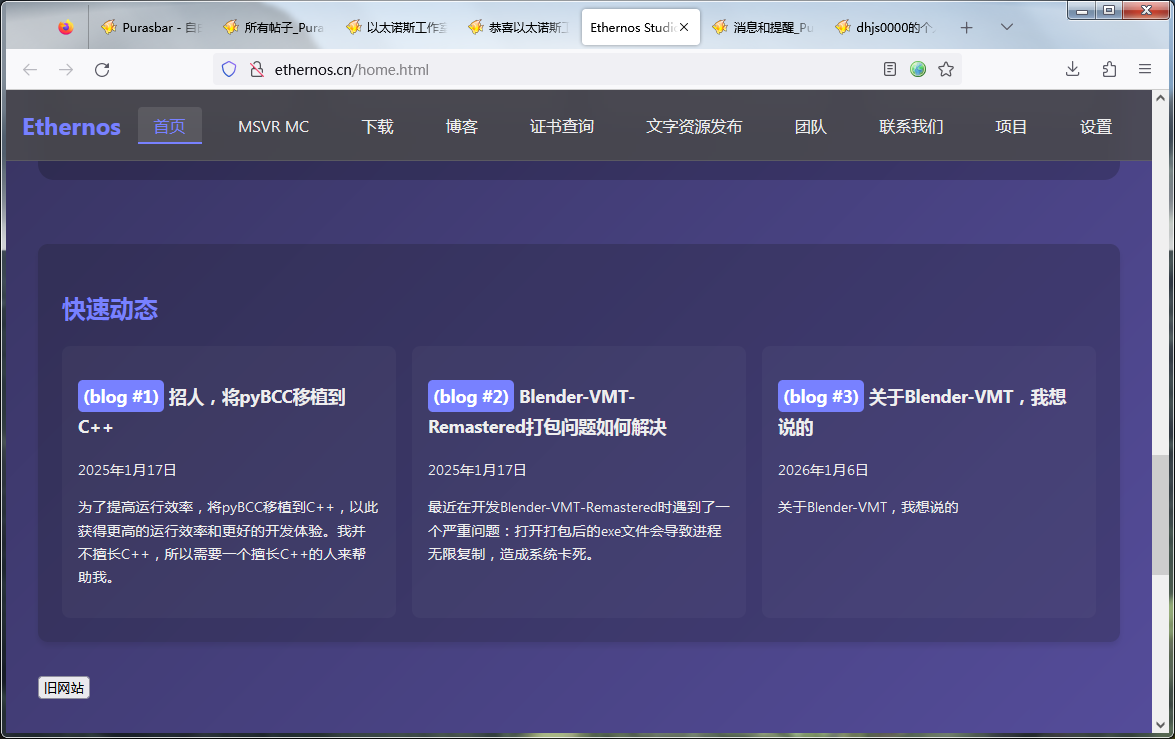The image size is (1175, 739).
Task: Bookmark this page with the star icon
Action: 946,69
